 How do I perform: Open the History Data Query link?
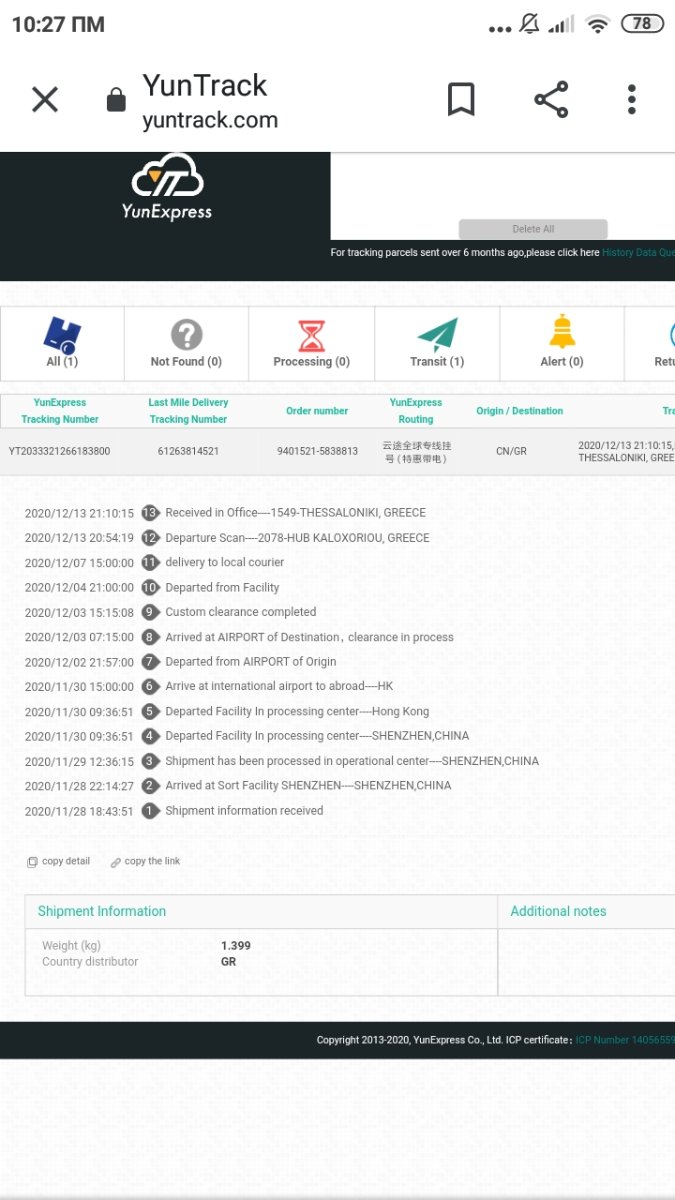[x=638, y=253]
